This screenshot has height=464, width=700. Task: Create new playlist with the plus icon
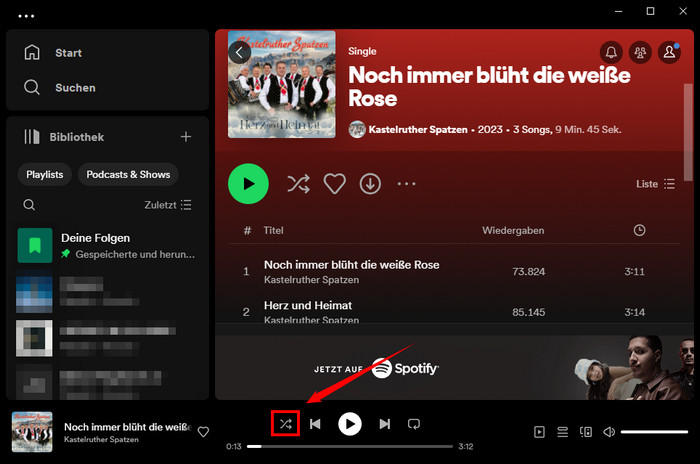186,137
